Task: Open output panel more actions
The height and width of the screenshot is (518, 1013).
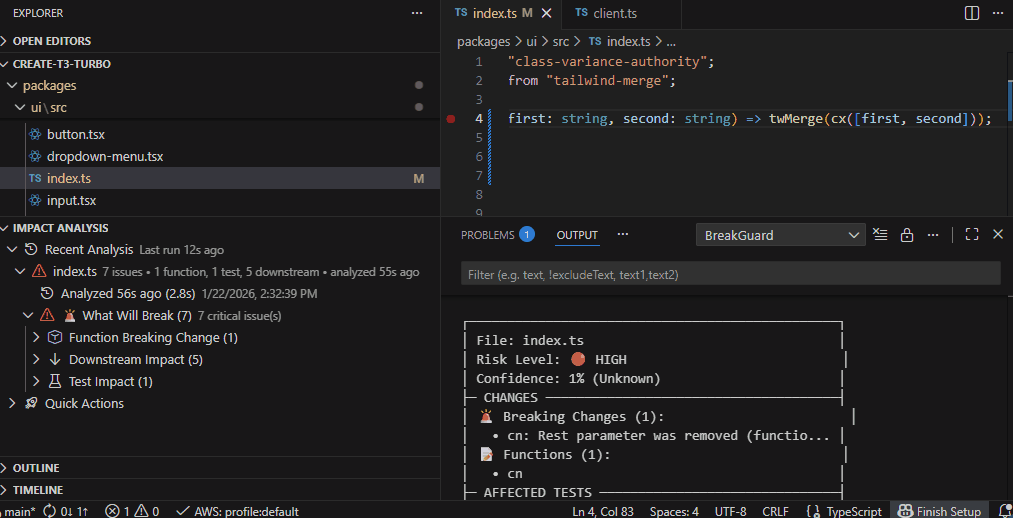Action: click(x=933, y=234)
